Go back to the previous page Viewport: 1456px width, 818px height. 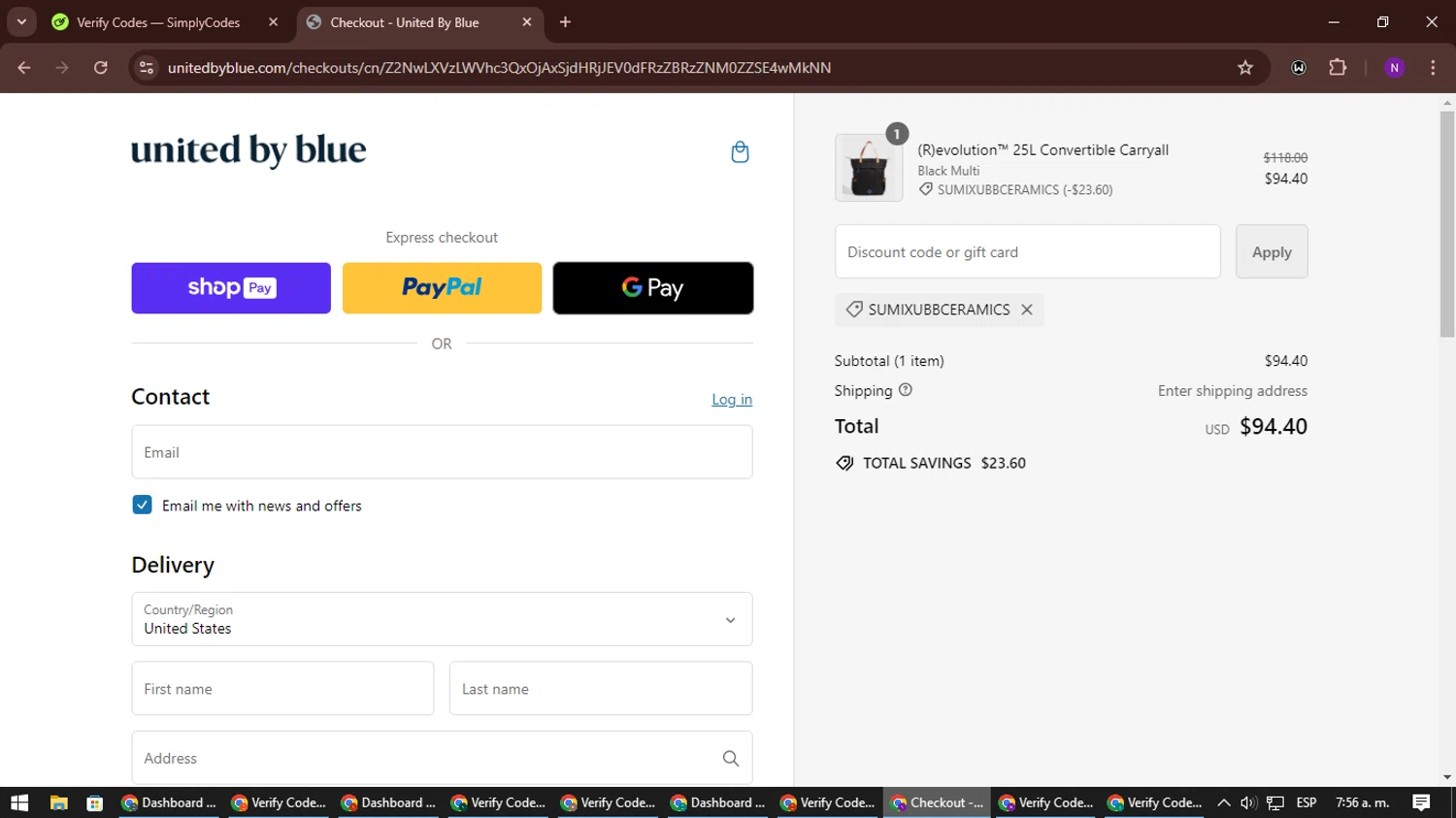(24, 68)
